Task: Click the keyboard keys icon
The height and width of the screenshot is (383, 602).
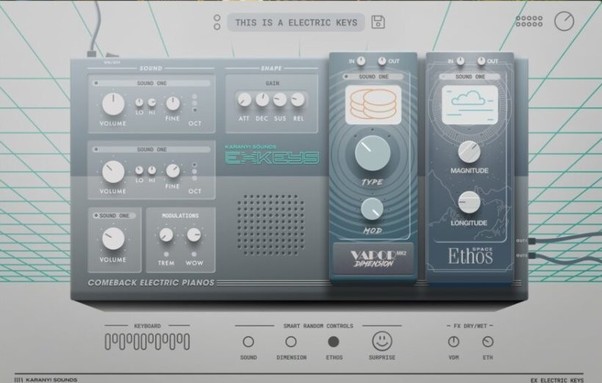Action: [x=147, y=342]
